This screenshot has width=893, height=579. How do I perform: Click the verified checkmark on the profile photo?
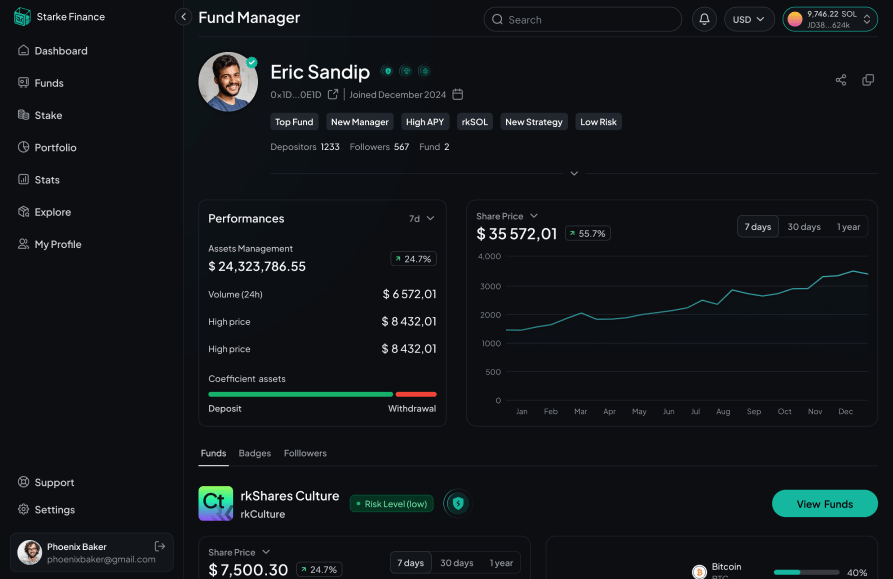252,62
